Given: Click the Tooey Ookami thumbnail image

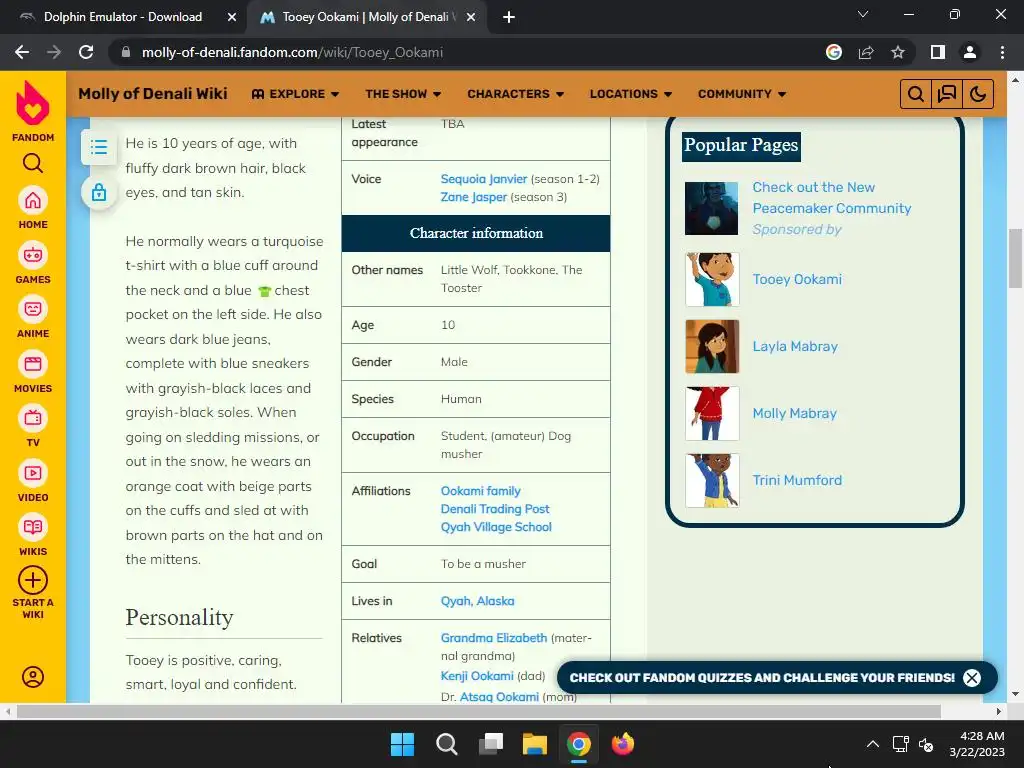Looking at the screenshot, I should [712, 280].
